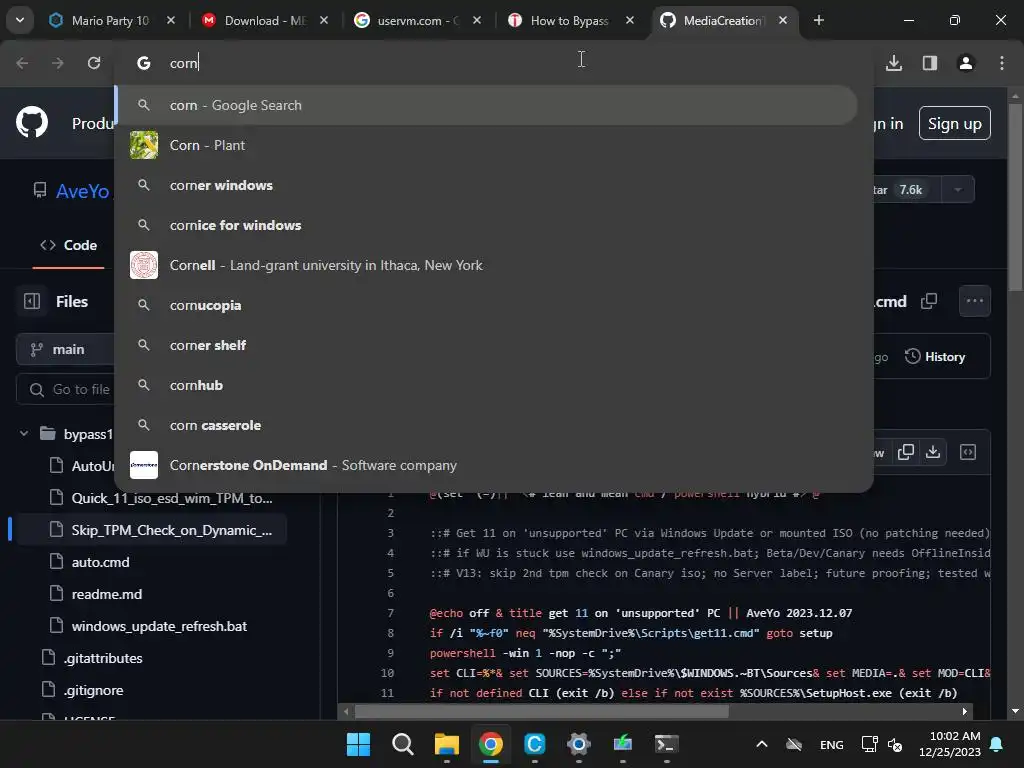Collapse the bypass11 folder chevron
This screenshot has width=1024, height=768.
[x=24, y=434]
